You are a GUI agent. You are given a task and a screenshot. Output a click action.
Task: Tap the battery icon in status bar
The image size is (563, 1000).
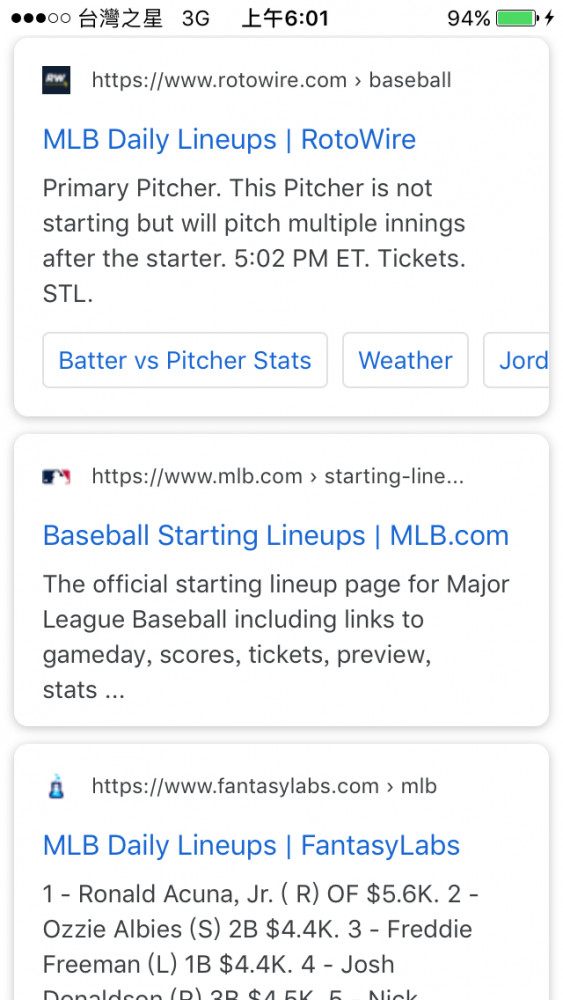(517, 18)
